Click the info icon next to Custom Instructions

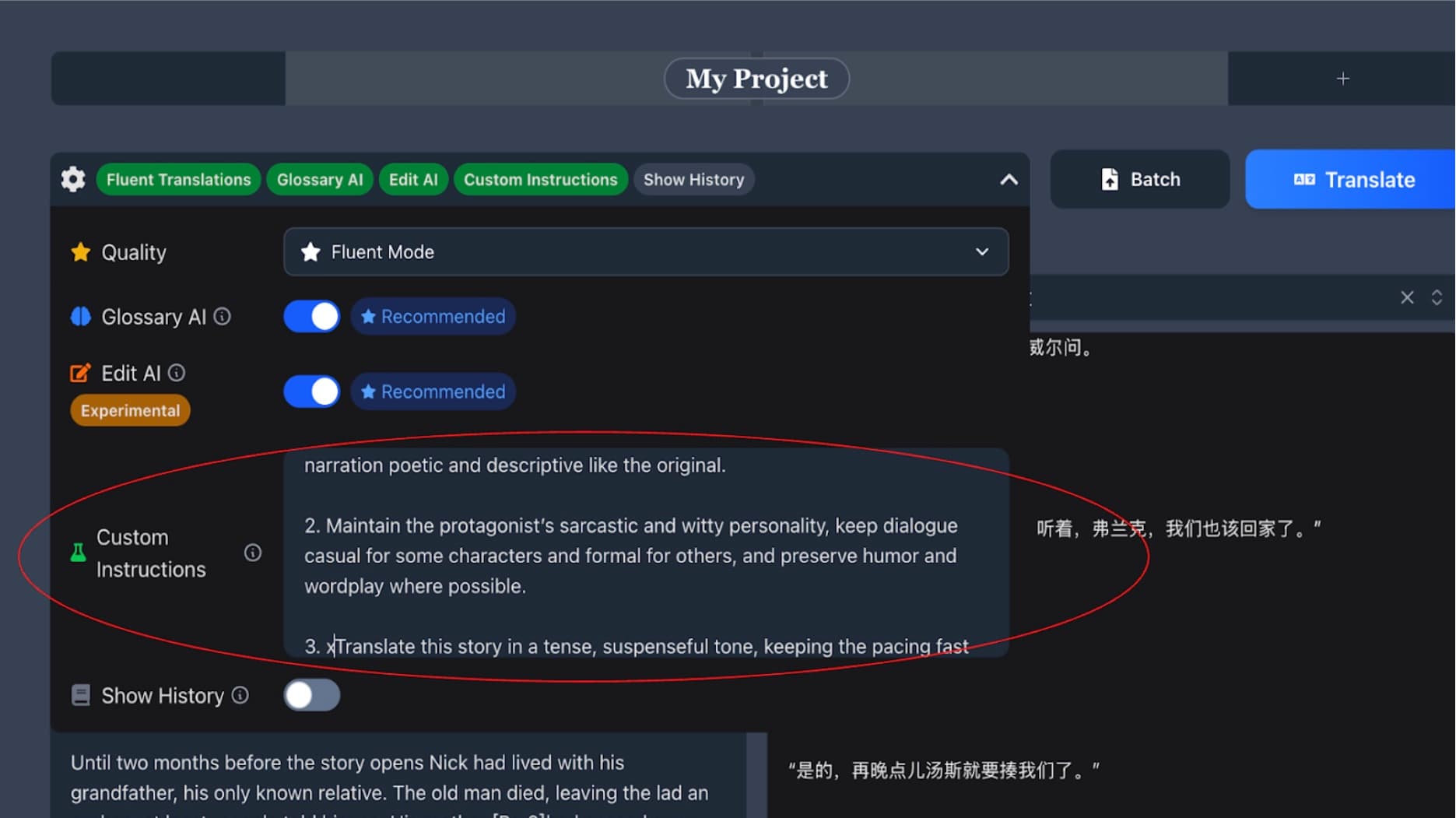[x=252, y=553]
